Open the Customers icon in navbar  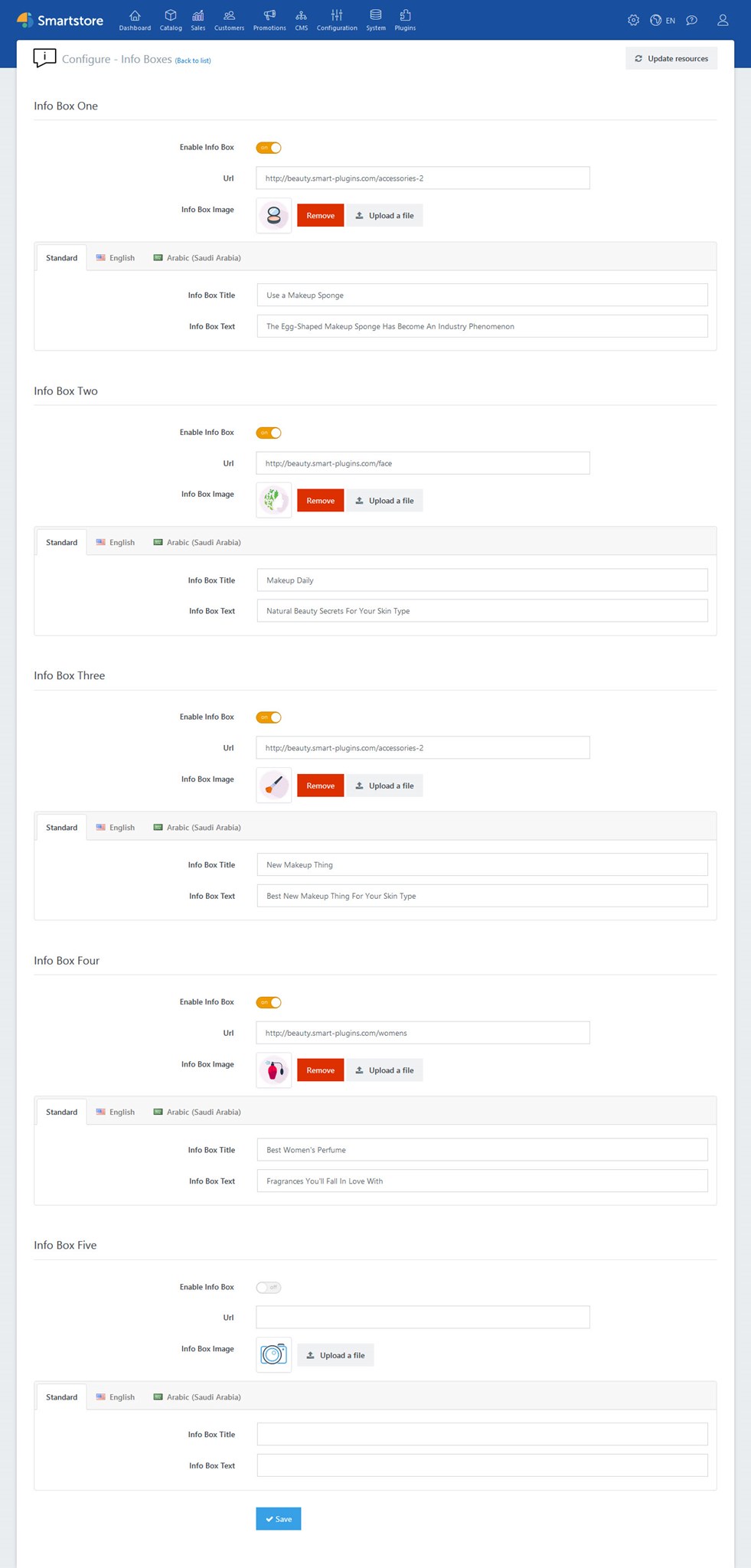click(x=229, y=16)
